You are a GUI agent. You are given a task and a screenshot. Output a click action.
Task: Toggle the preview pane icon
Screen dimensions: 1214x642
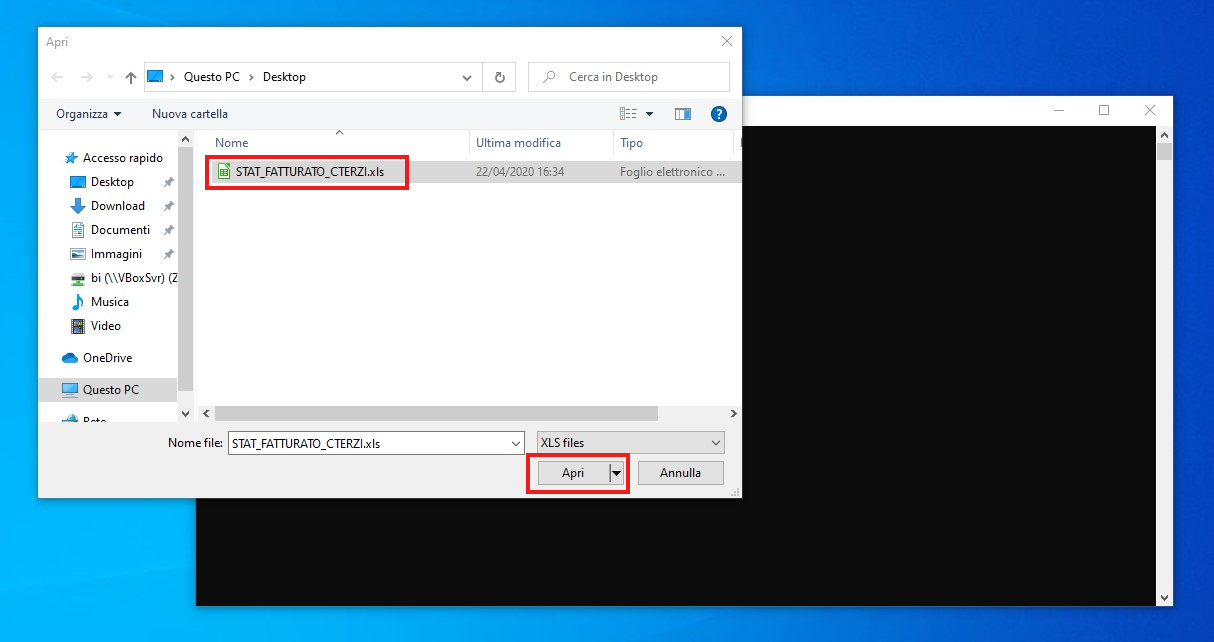[x=683, y=114]
